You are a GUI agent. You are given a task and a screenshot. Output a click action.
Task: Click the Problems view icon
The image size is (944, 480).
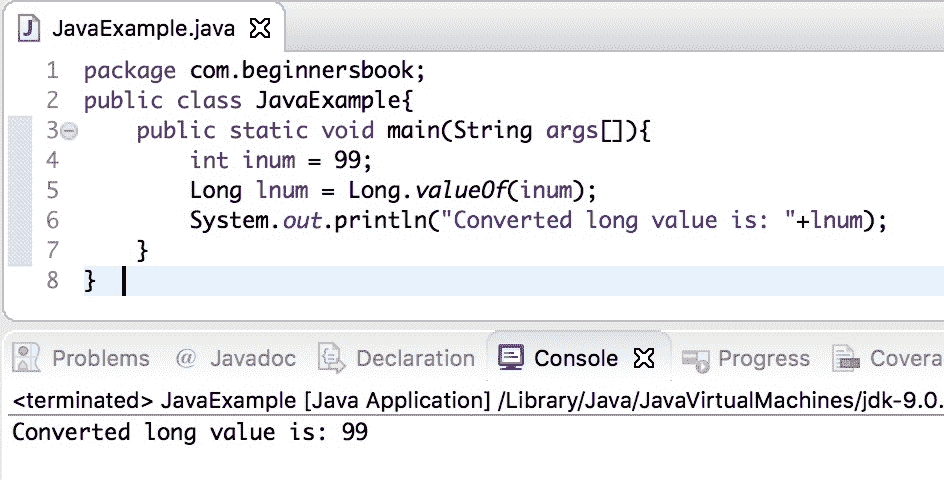28,358
